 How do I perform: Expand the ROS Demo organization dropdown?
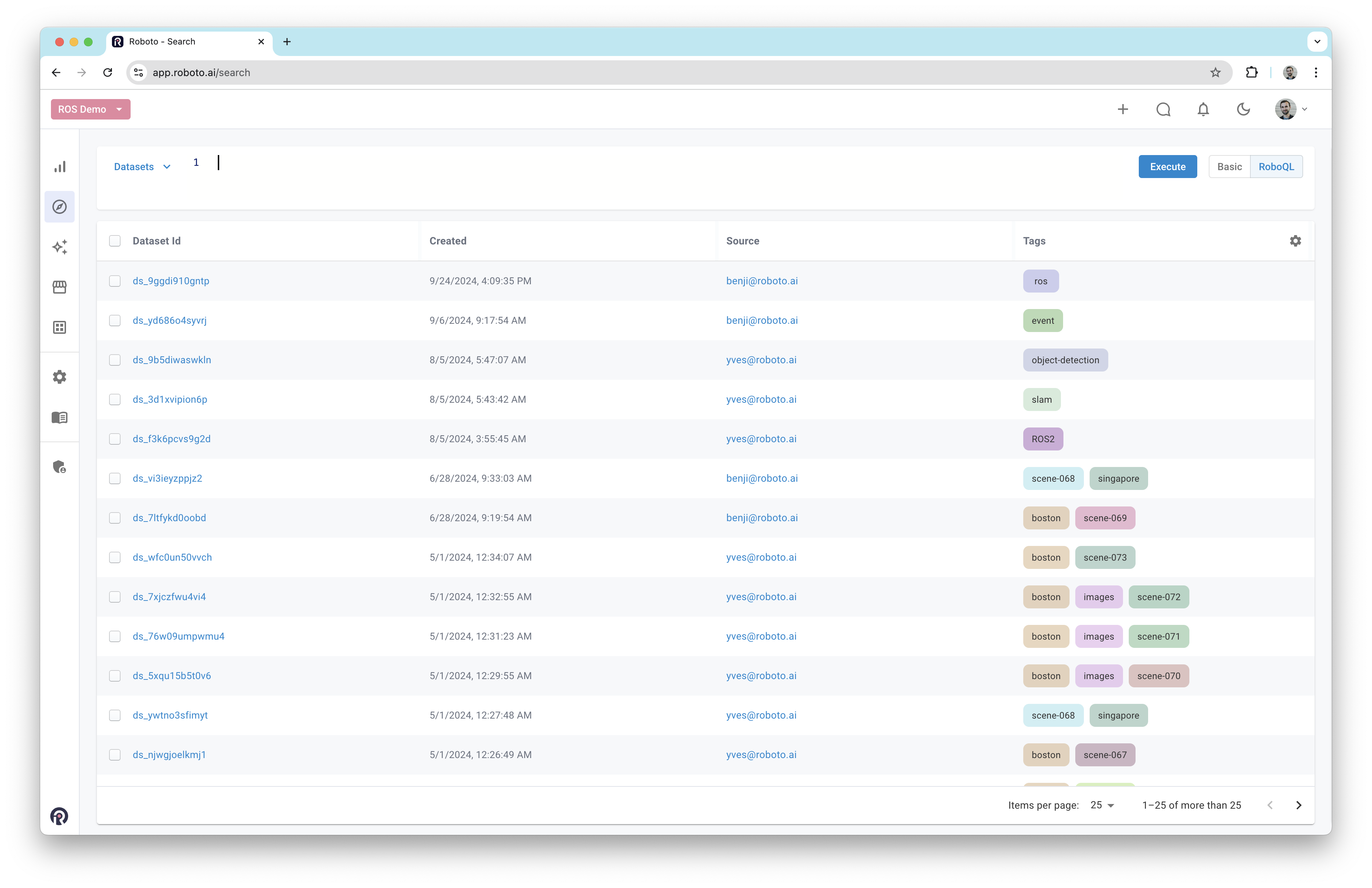click(90, 109)
